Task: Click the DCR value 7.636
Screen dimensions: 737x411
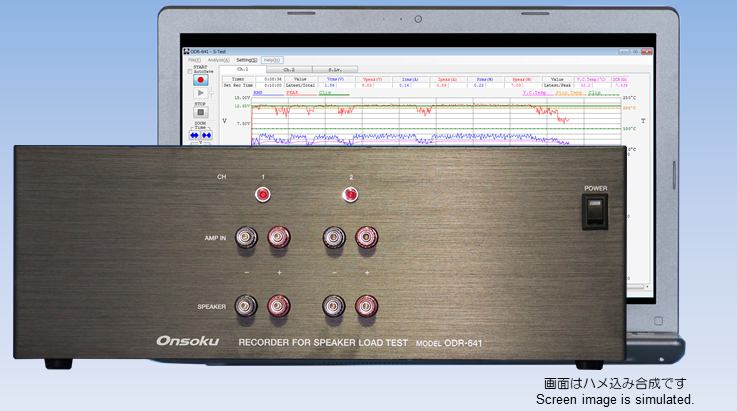Action: [621, 86]
